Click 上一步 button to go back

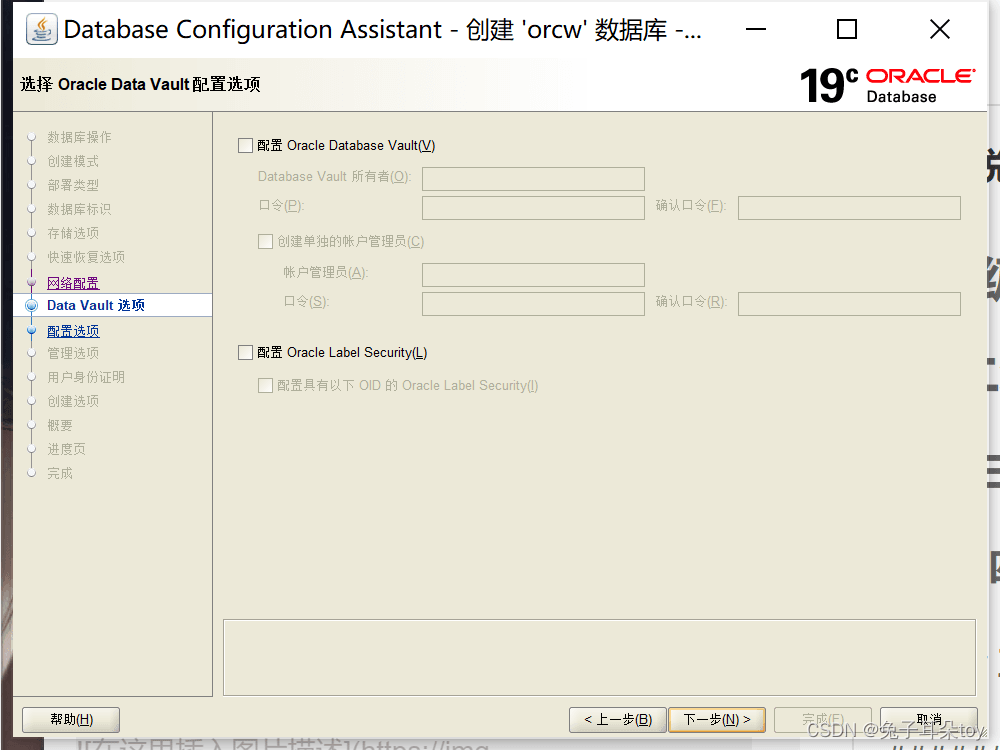[617, 720]
